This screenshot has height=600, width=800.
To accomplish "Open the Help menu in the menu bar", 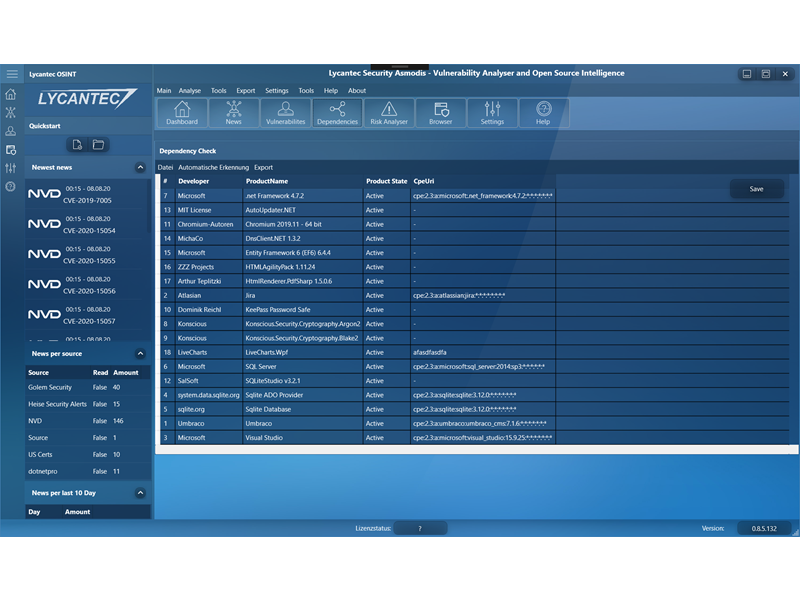I will pos(331,90).
